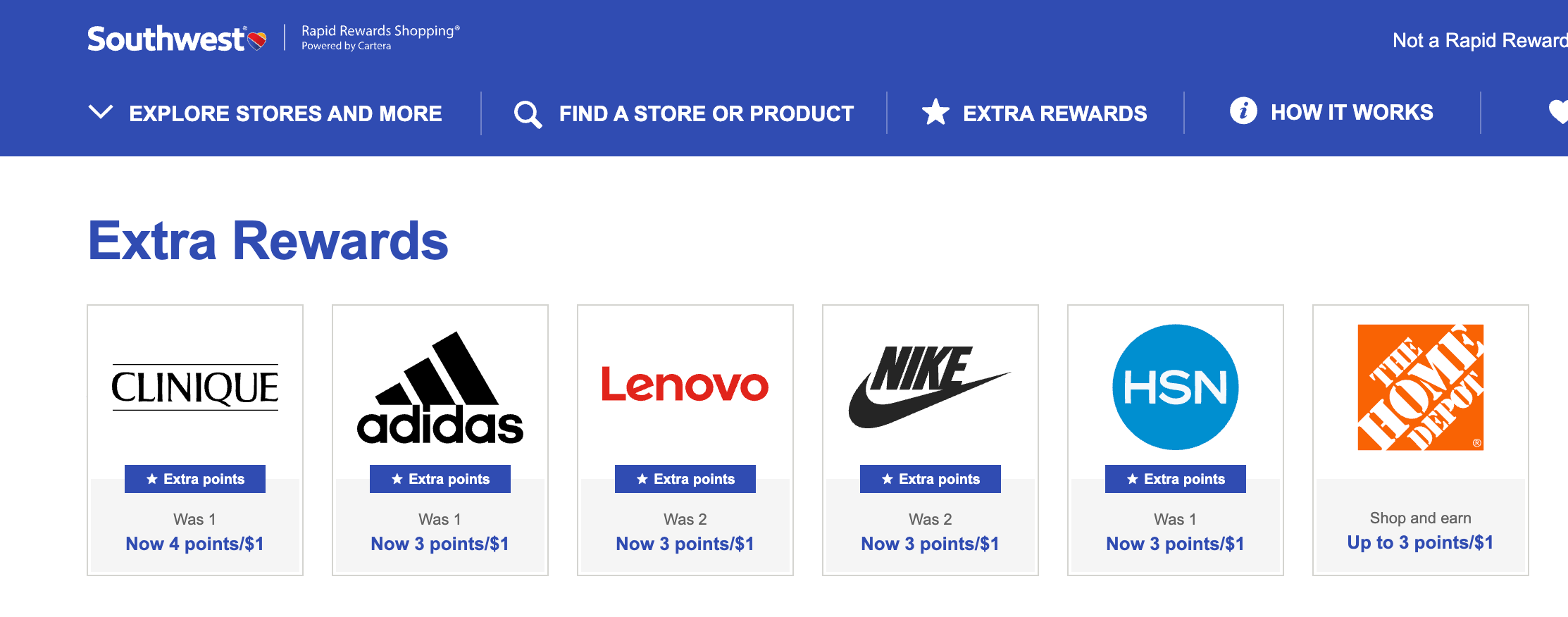Open the Lenovo store logo
Viewport: 1568px width, 617px height.
click(685, 384)
